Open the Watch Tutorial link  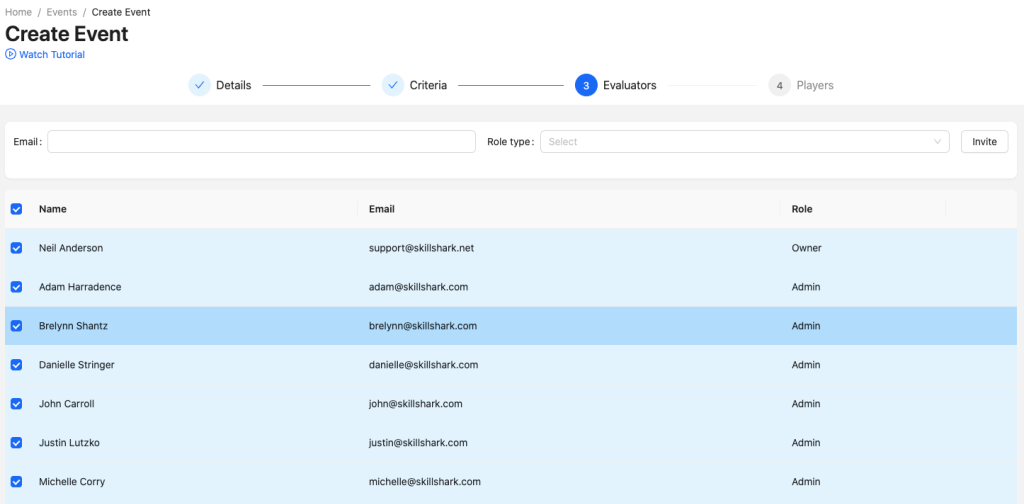point(52,55)
